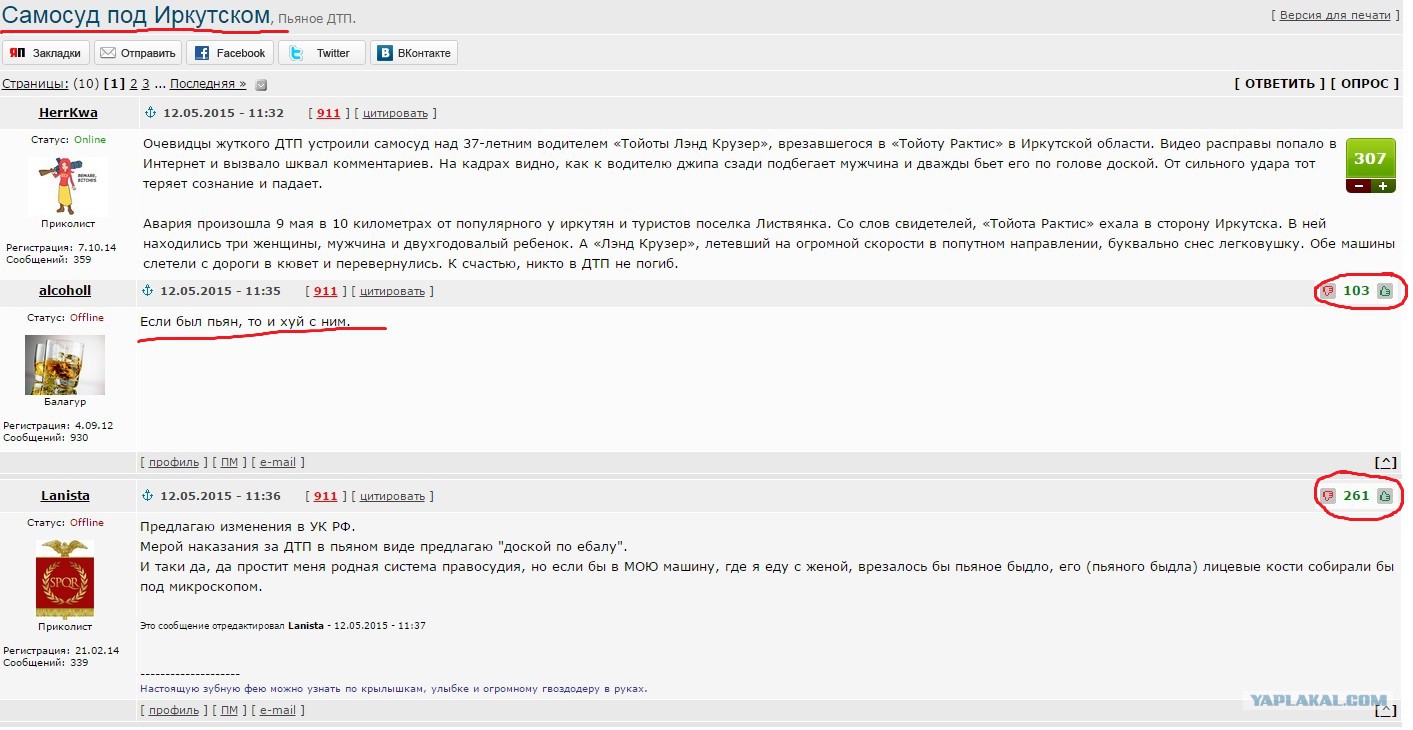Click Lanista's SPQR eagle avatar
Screen dimensions: 1413x730
pyautogui.click(x=65, y=579)
